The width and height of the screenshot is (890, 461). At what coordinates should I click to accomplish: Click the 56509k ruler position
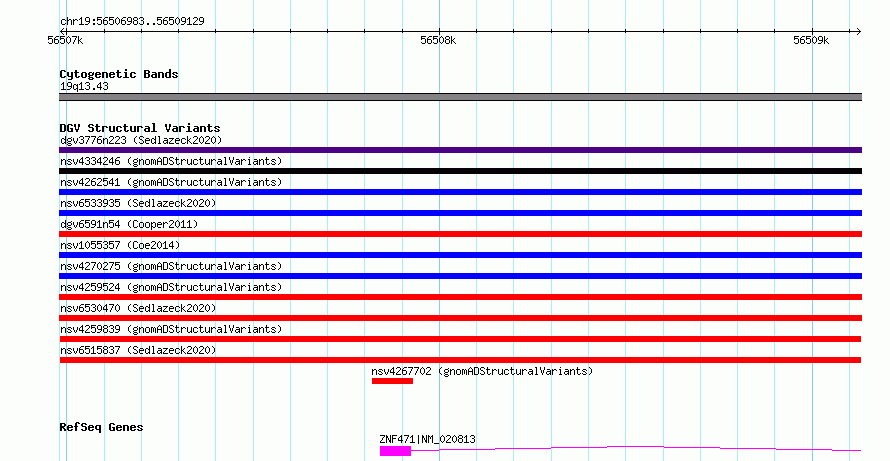pos(811,40)
